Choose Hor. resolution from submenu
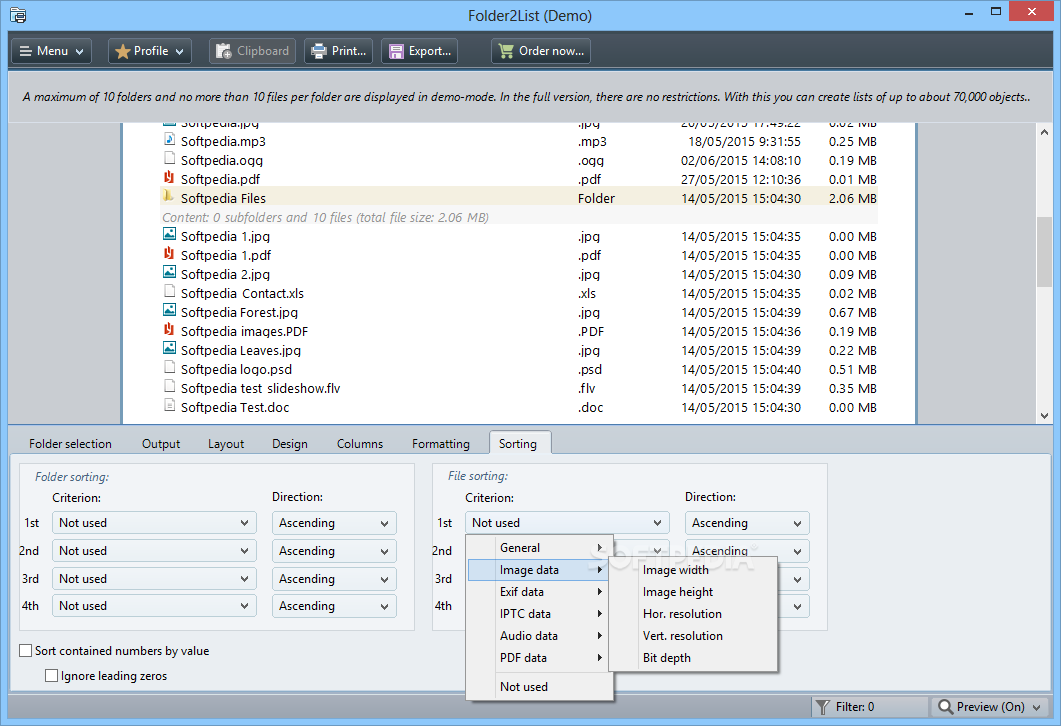The image size is (1061, 726). pos(693,614)
